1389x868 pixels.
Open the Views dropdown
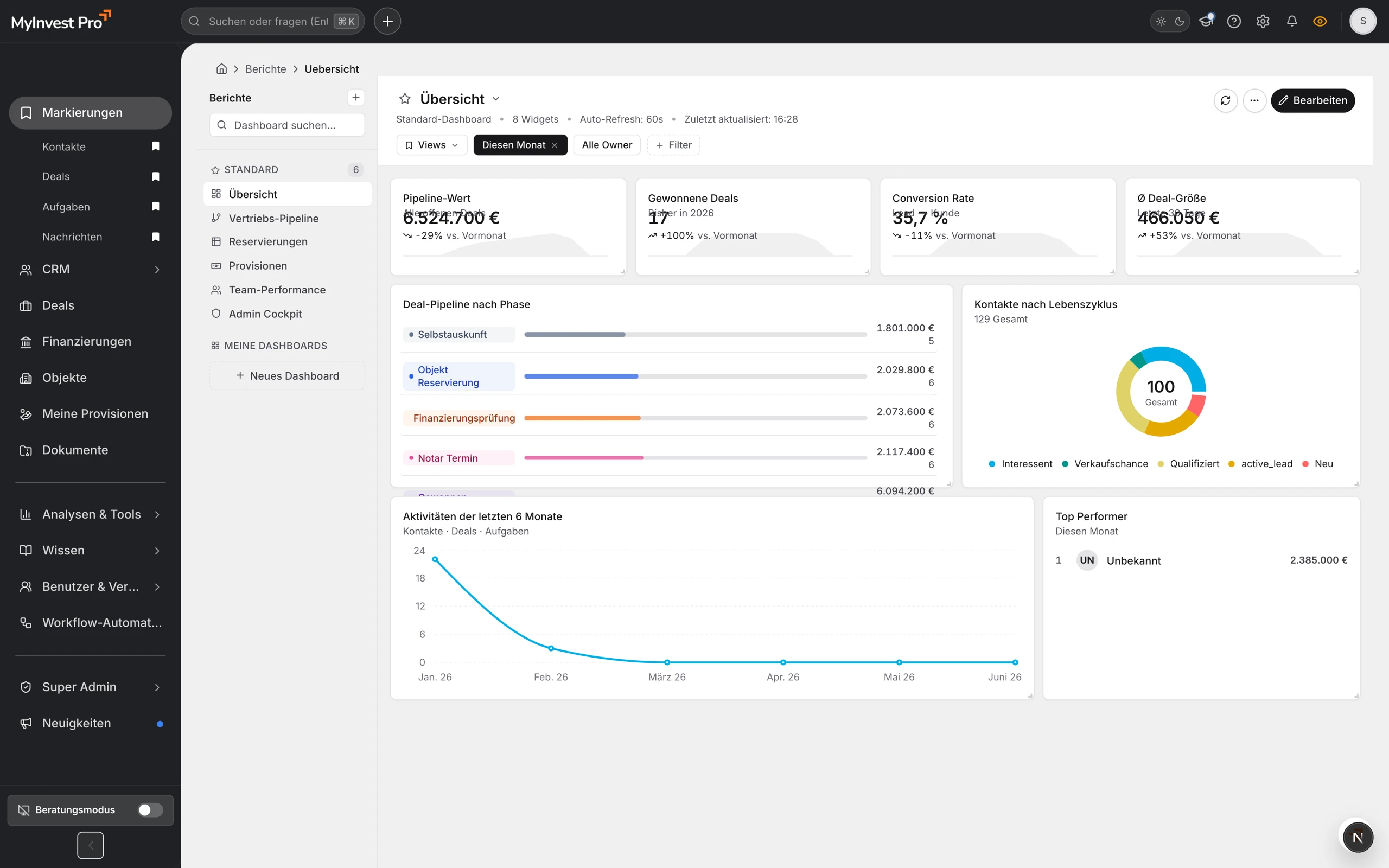(x=432, y=145)
